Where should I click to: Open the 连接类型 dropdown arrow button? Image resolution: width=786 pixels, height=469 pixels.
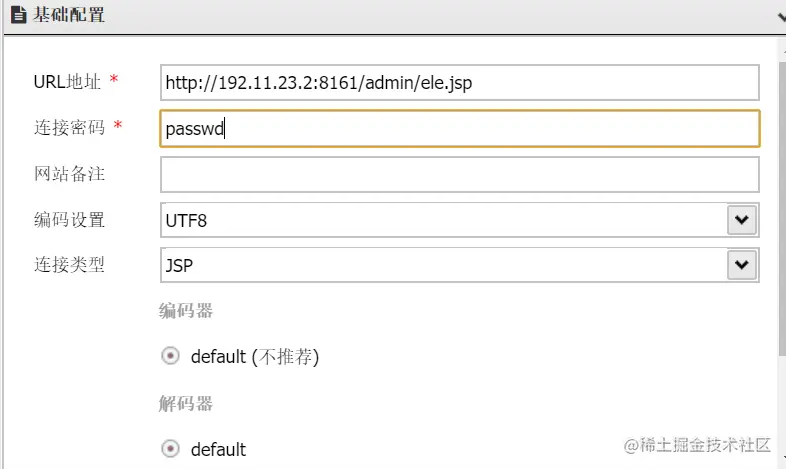point(741,265)
